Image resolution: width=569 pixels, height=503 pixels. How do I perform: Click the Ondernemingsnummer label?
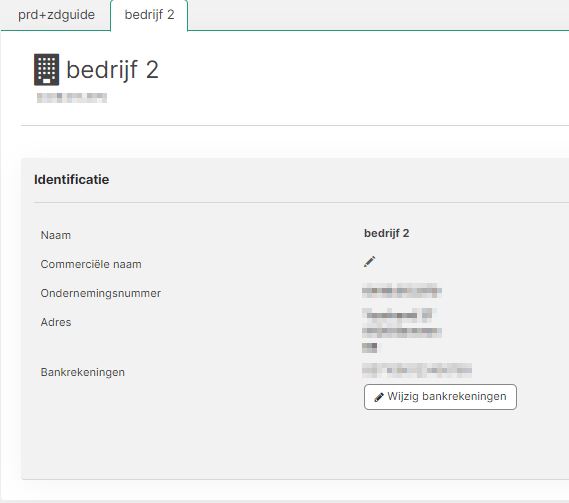(101, 293)
